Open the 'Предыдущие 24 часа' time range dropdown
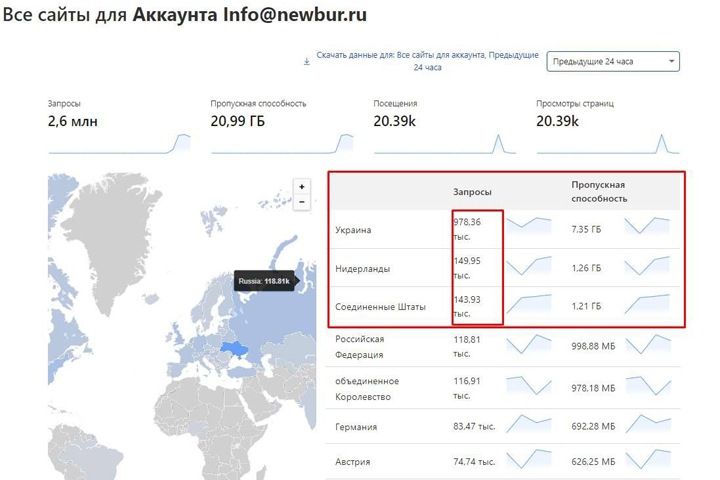The image size is (720, 480). (614, 62)
